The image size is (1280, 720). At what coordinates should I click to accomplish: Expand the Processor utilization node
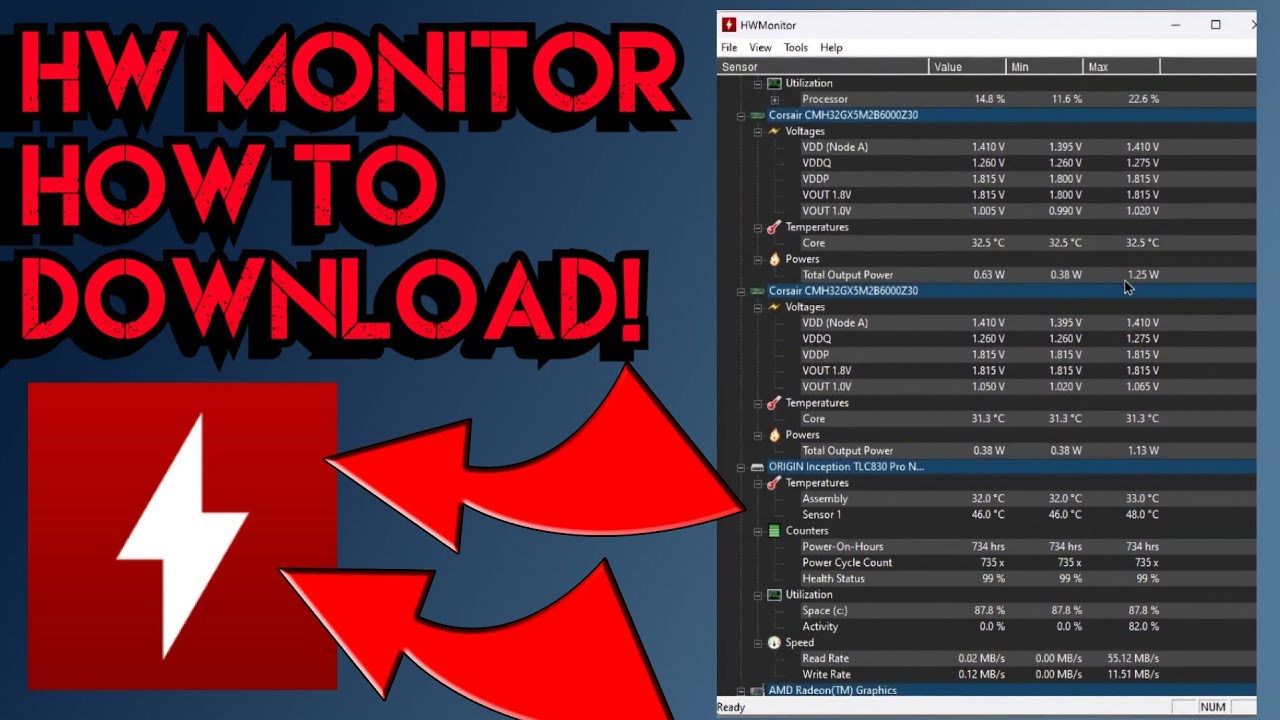click(x=774, y=99)
